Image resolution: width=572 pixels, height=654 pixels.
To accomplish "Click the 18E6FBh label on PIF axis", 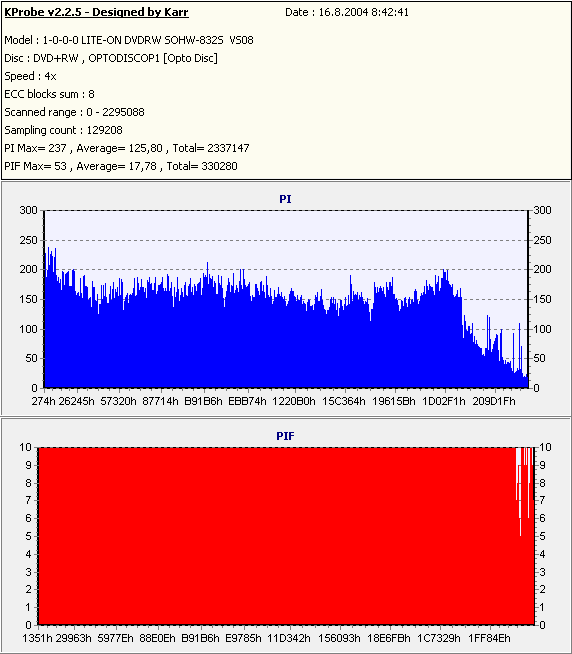I will pyautogui.click(x=389, y=638).
